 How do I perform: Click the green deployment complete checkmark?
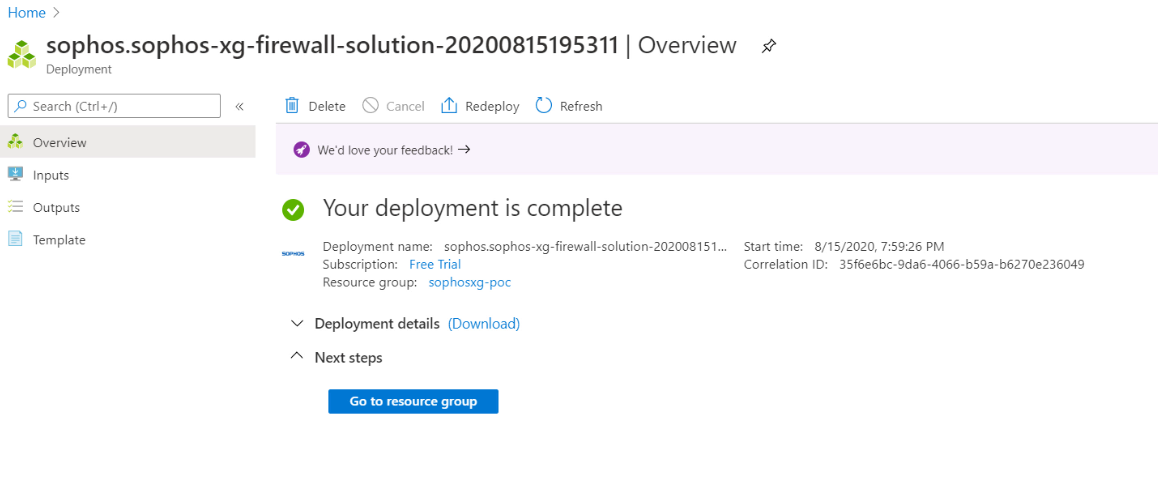(293, 209)
